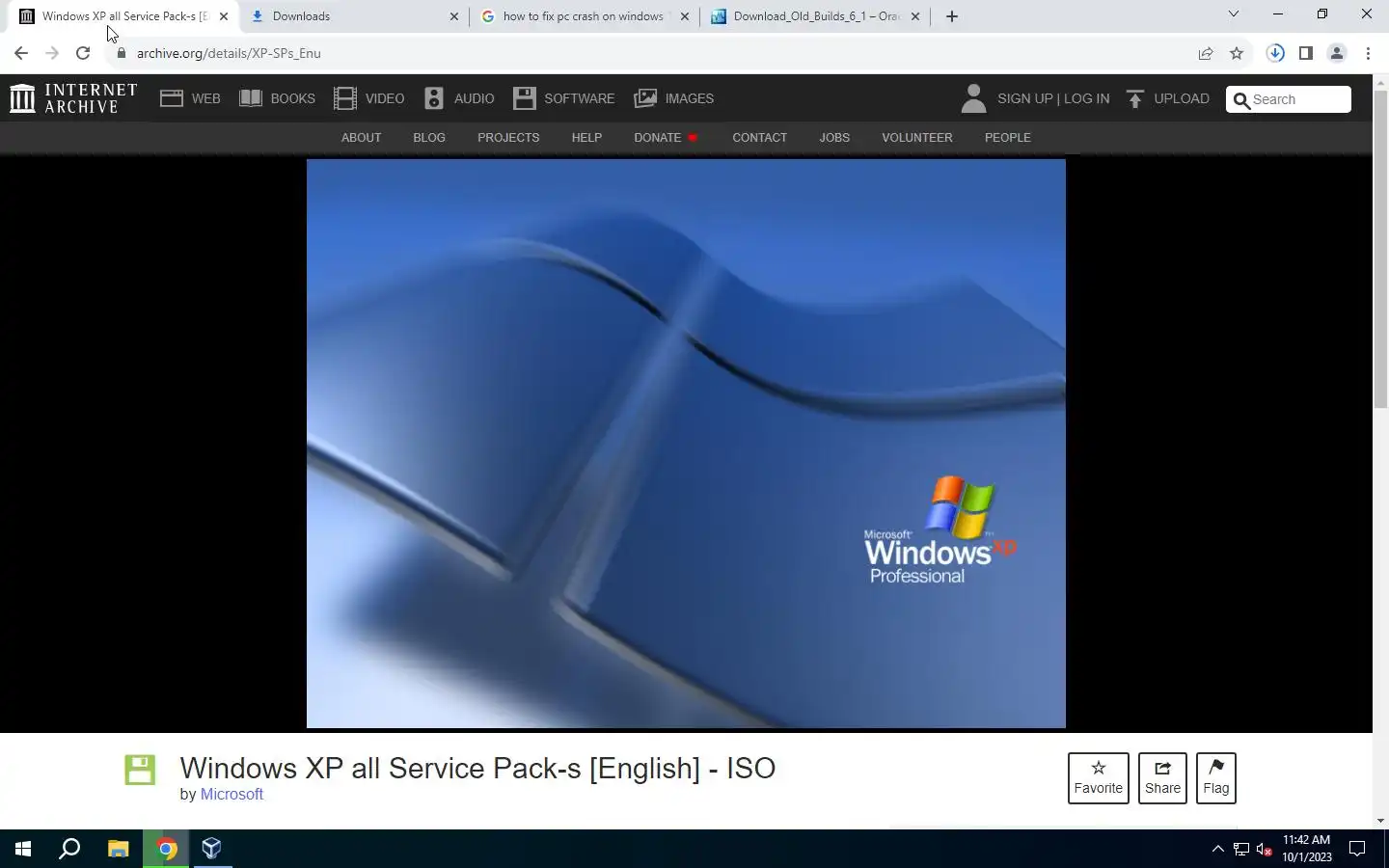Click the Share button
Screen dimensions: 1389x868
1162,777
